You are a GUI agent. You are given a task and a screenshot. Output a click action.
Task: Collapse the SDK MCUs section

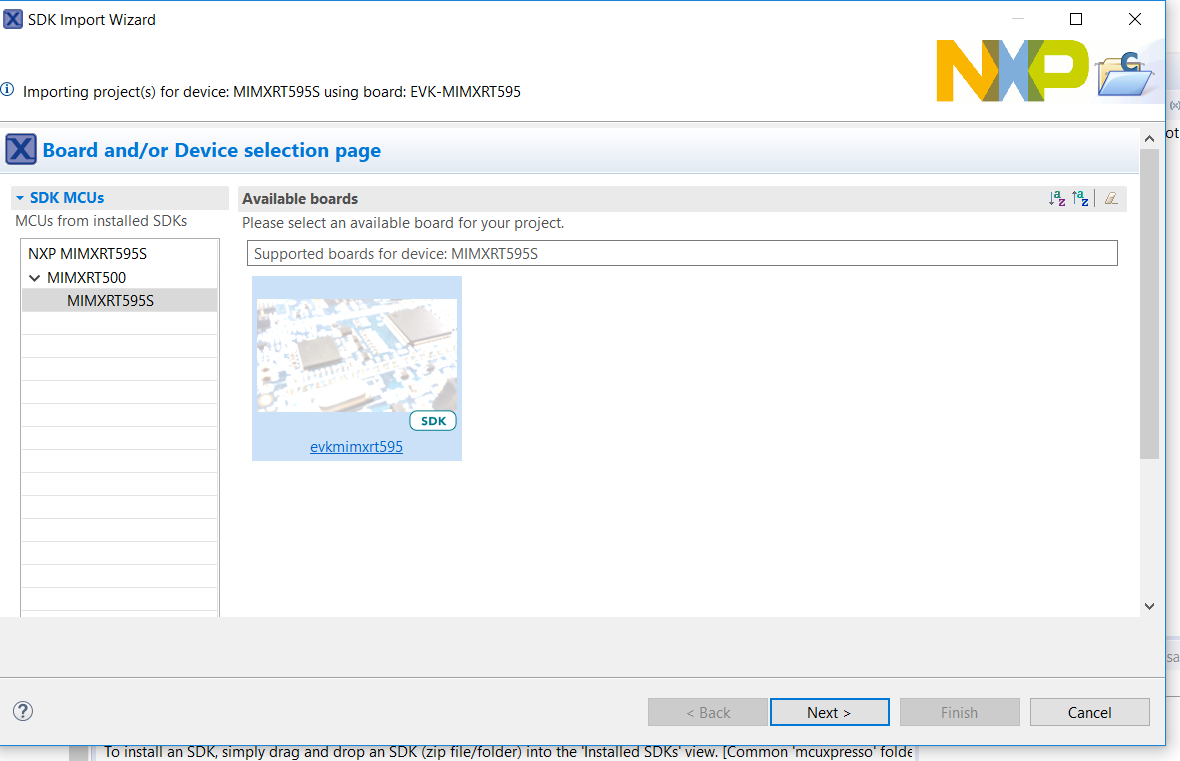click(20, 198)
